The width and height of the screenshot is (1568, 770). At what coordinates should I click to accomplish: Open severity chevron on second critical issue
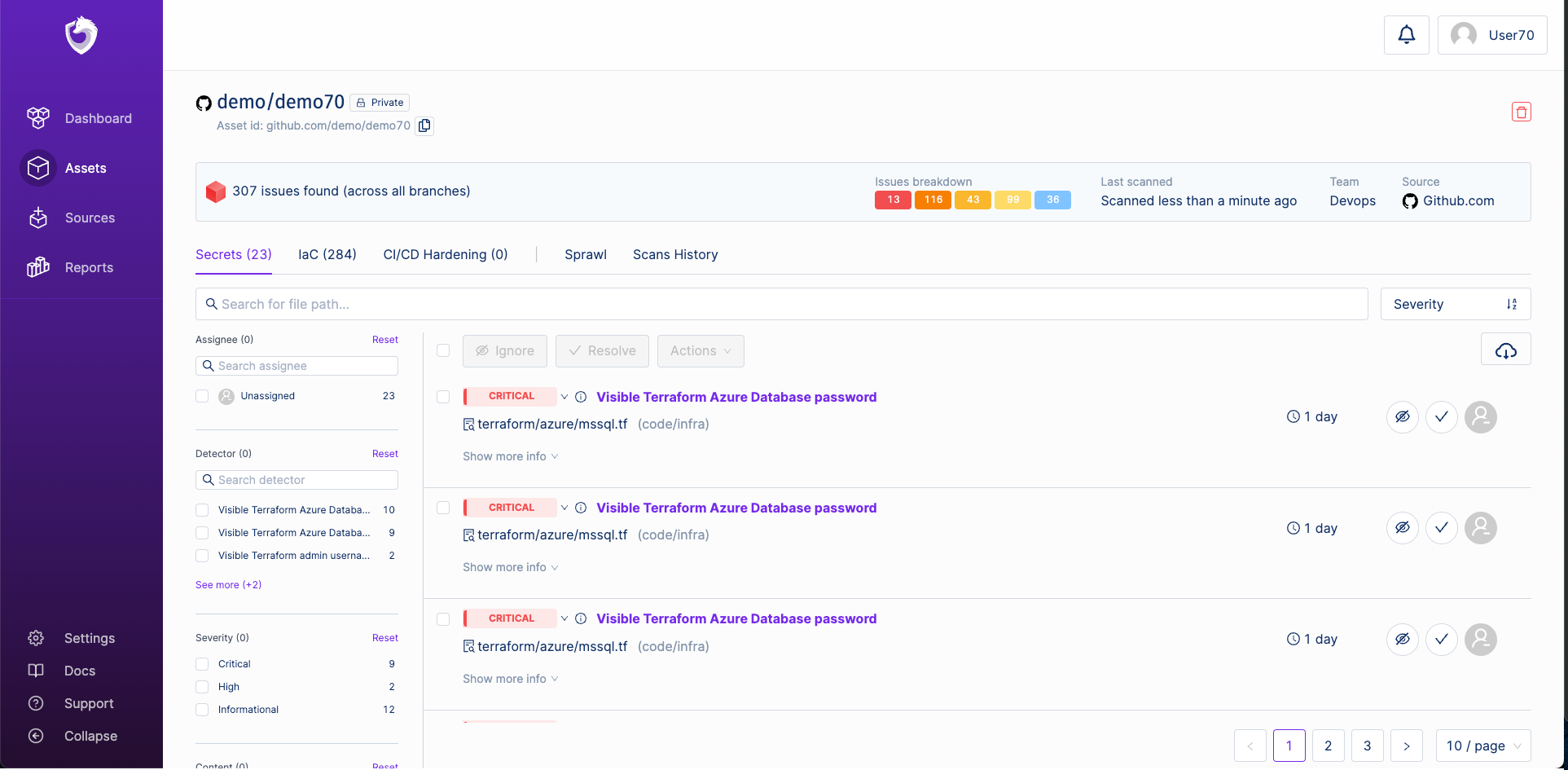click(x=564, y=508)
